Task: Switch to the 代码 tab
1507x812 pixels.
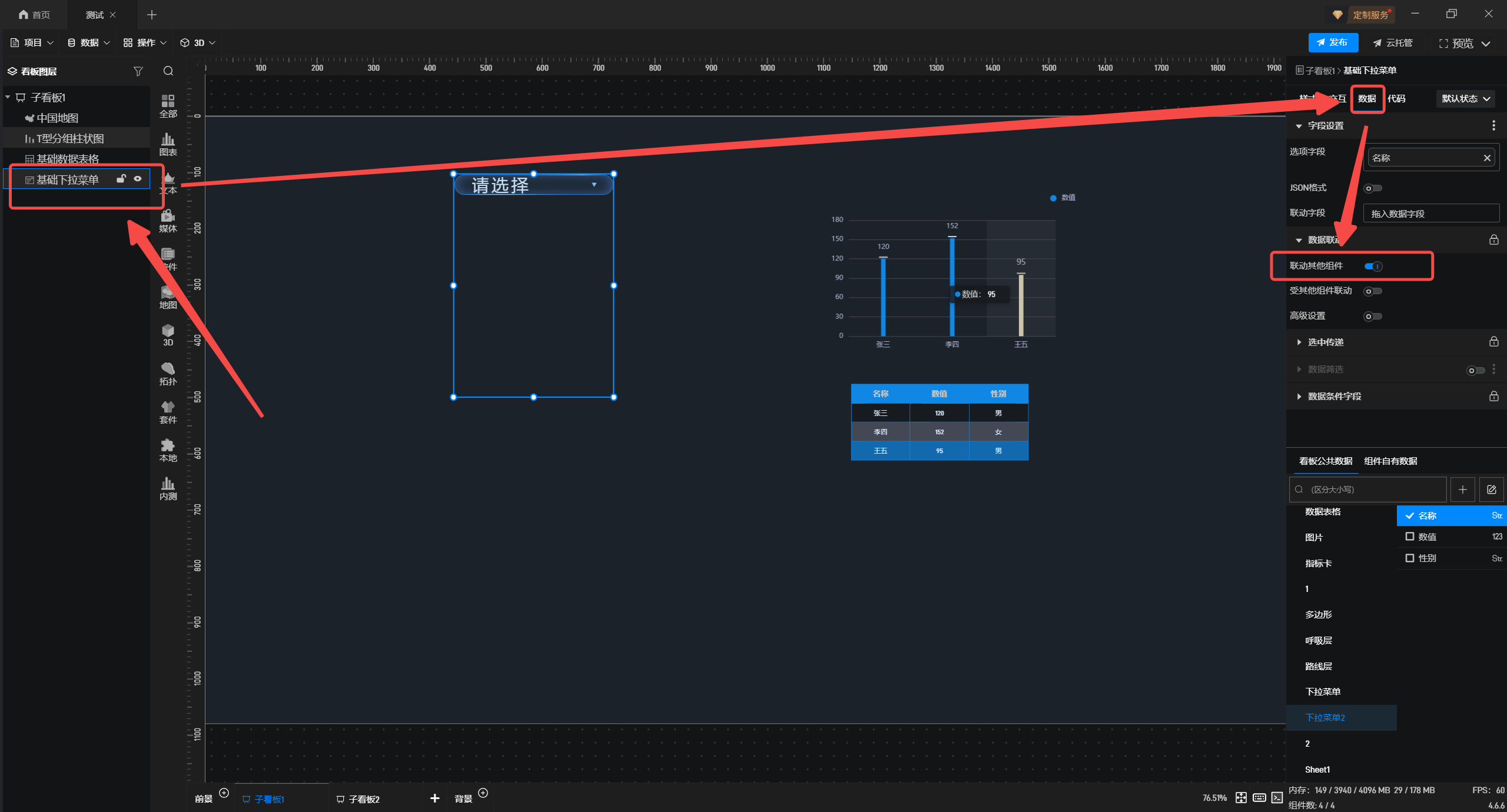Action: (x=1396, y=99)
